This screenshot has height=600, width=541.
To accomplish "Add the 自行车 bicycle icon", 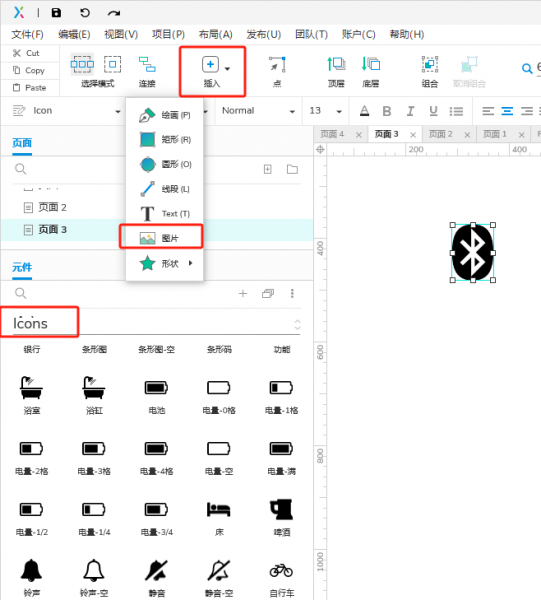I will coord(281,578).
